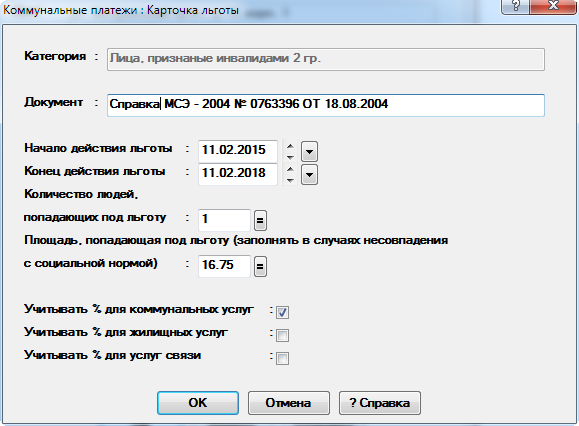
Task: Enable the percent for communication services checkbox
Action: click(x=282, y=358)
